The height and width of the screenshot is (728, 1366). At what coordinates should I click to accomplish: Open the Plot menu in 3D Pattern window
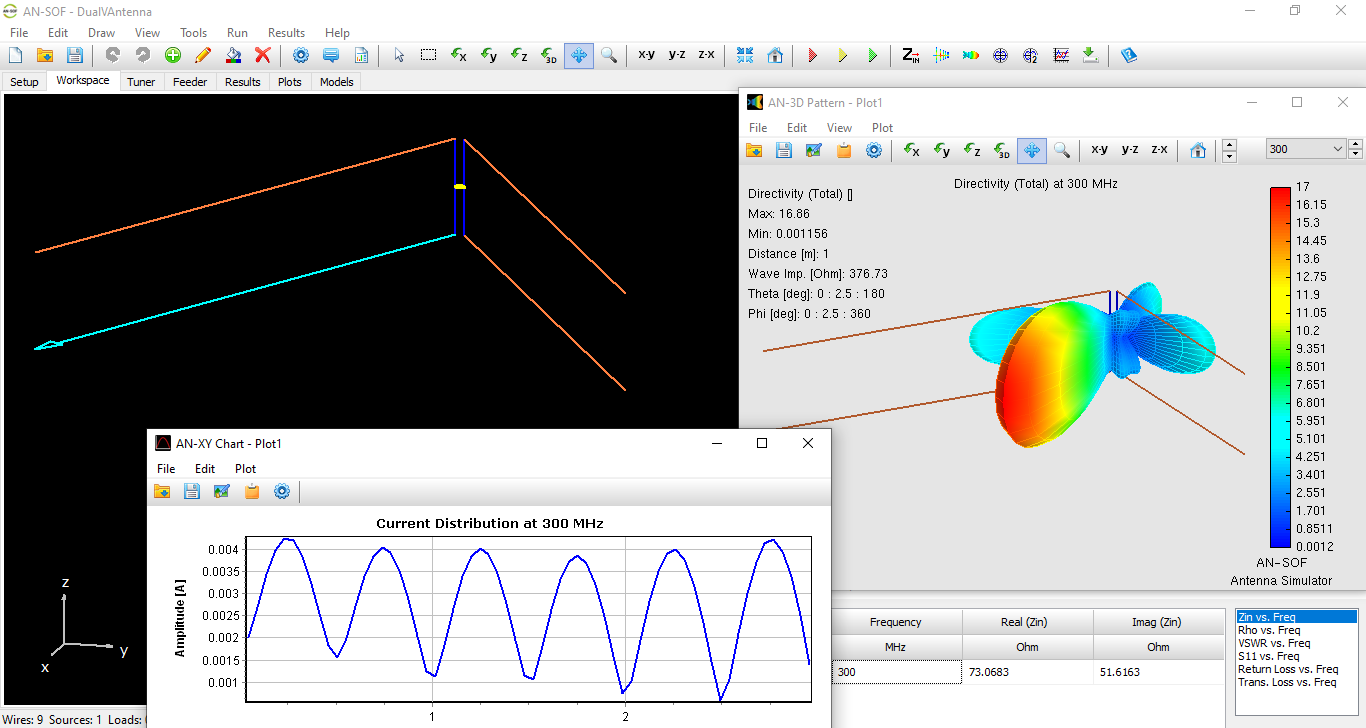click(883, 128)
